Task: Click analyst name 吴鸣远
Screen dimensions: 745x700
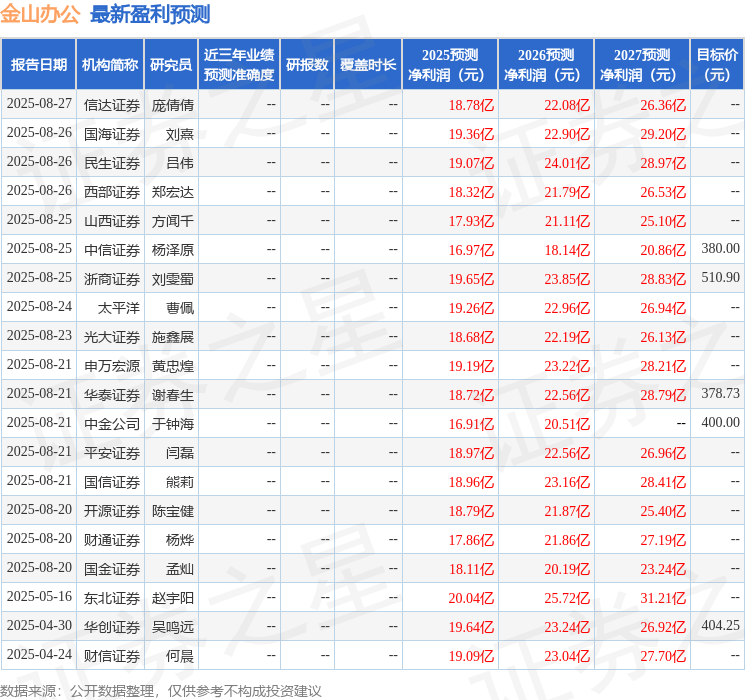Action: [173, 627]
